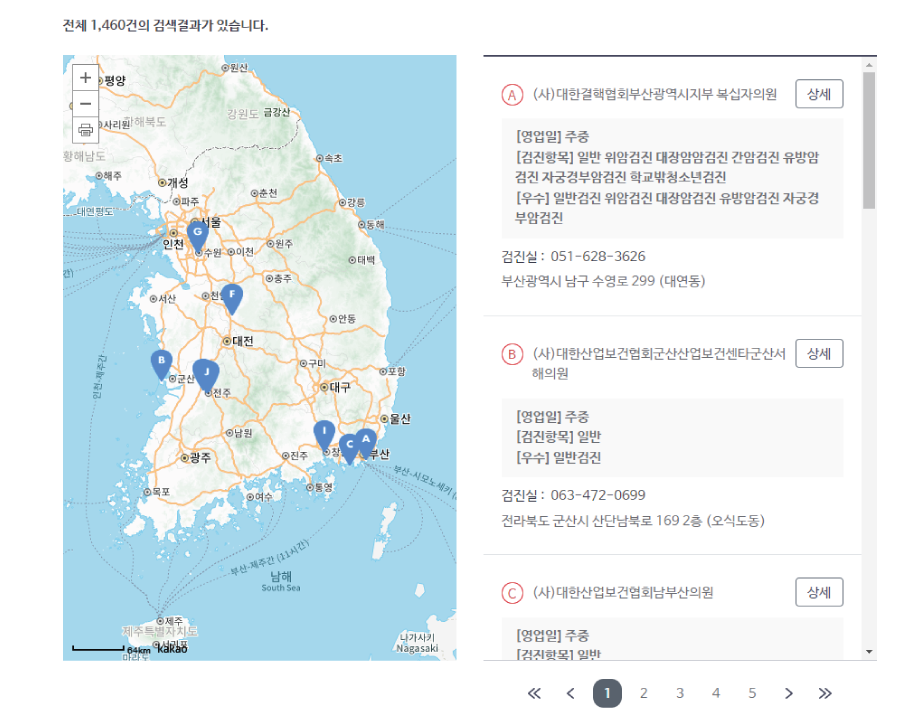Open 상세 for the 군산산업보건센타 clinic

click(819, 353)
